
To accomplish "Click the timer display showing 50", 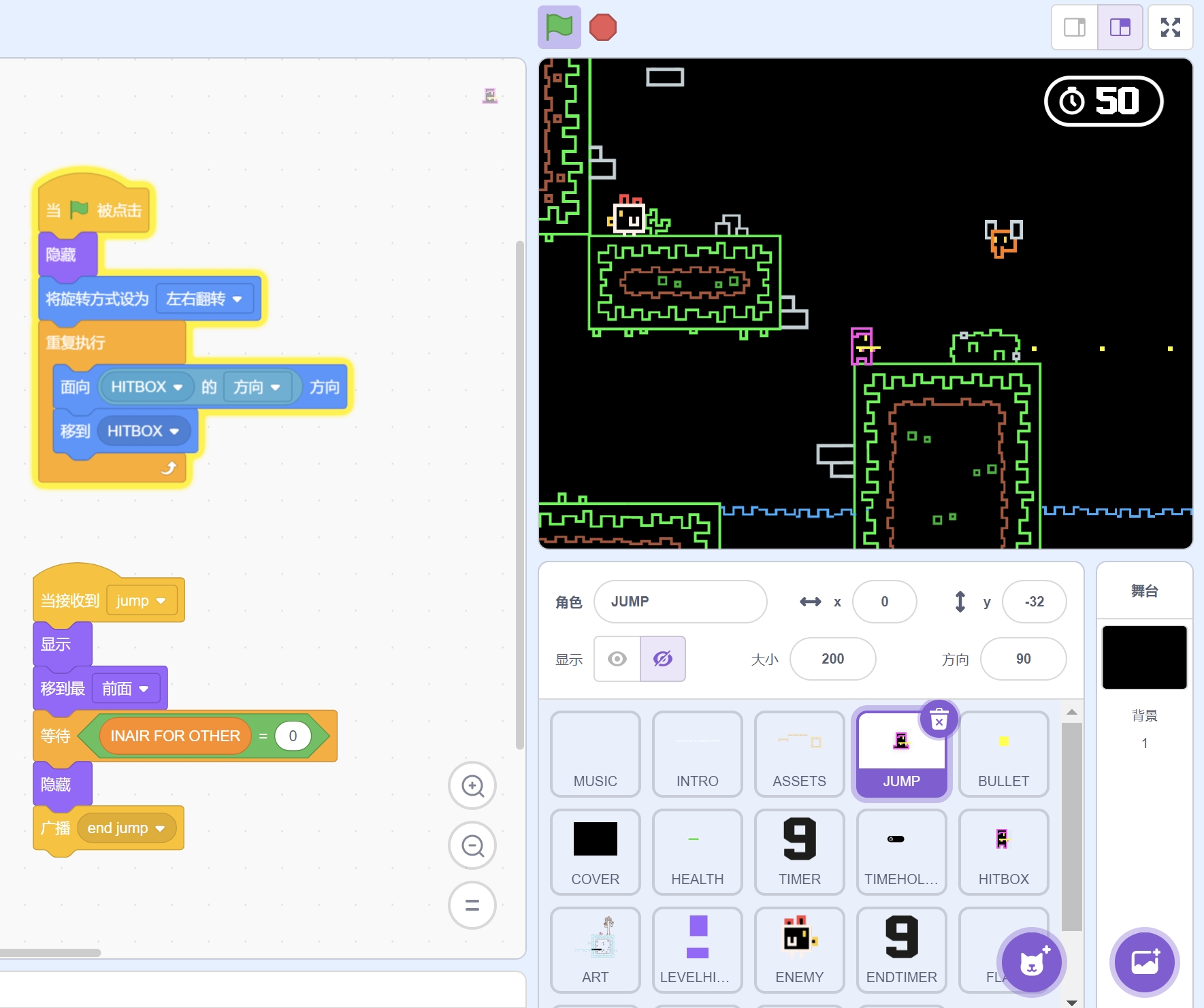I will pyautogui.click(x=1104, y=101).
